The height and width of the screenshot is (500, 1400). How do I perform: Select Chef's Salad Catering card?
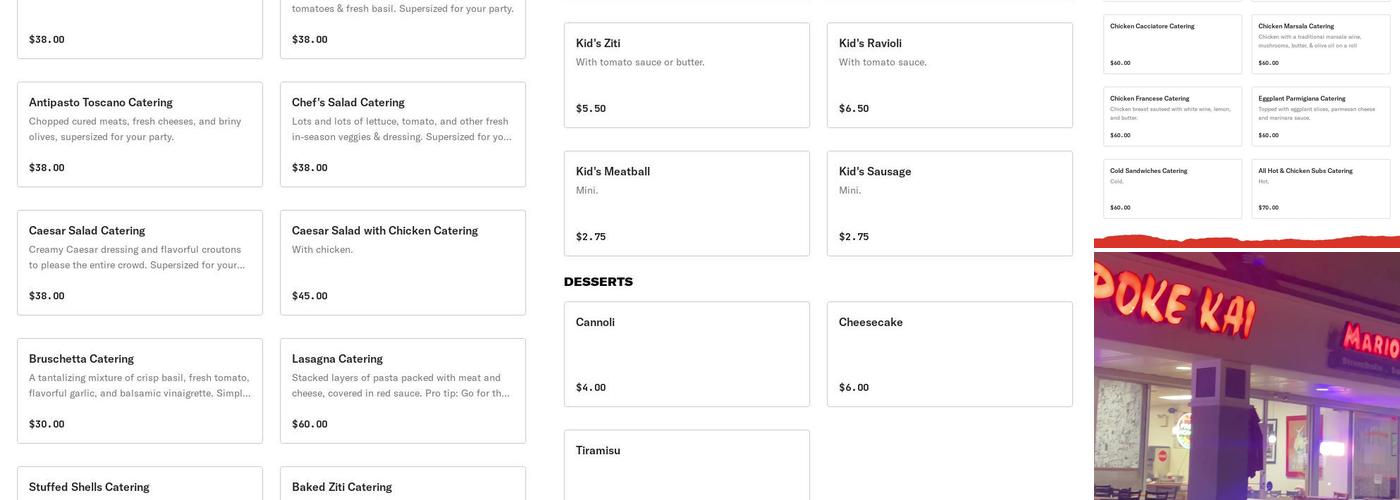[402, 134]
